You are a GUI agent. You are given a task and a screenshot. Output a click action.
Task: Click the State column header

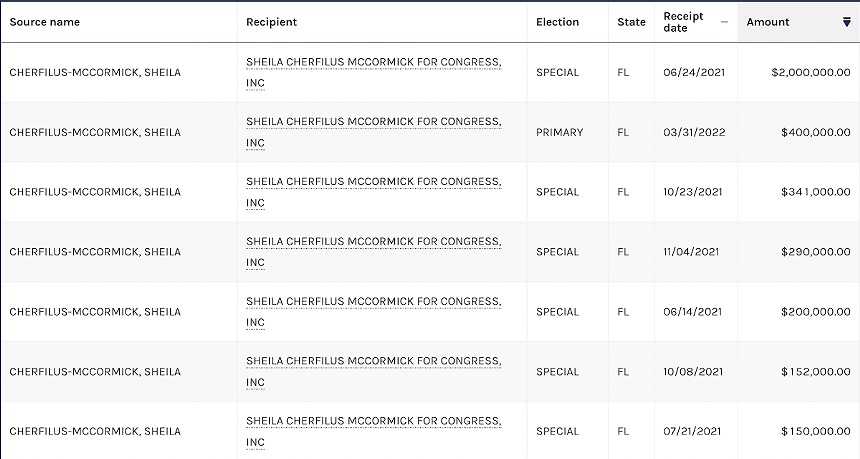tap(631, 22)
